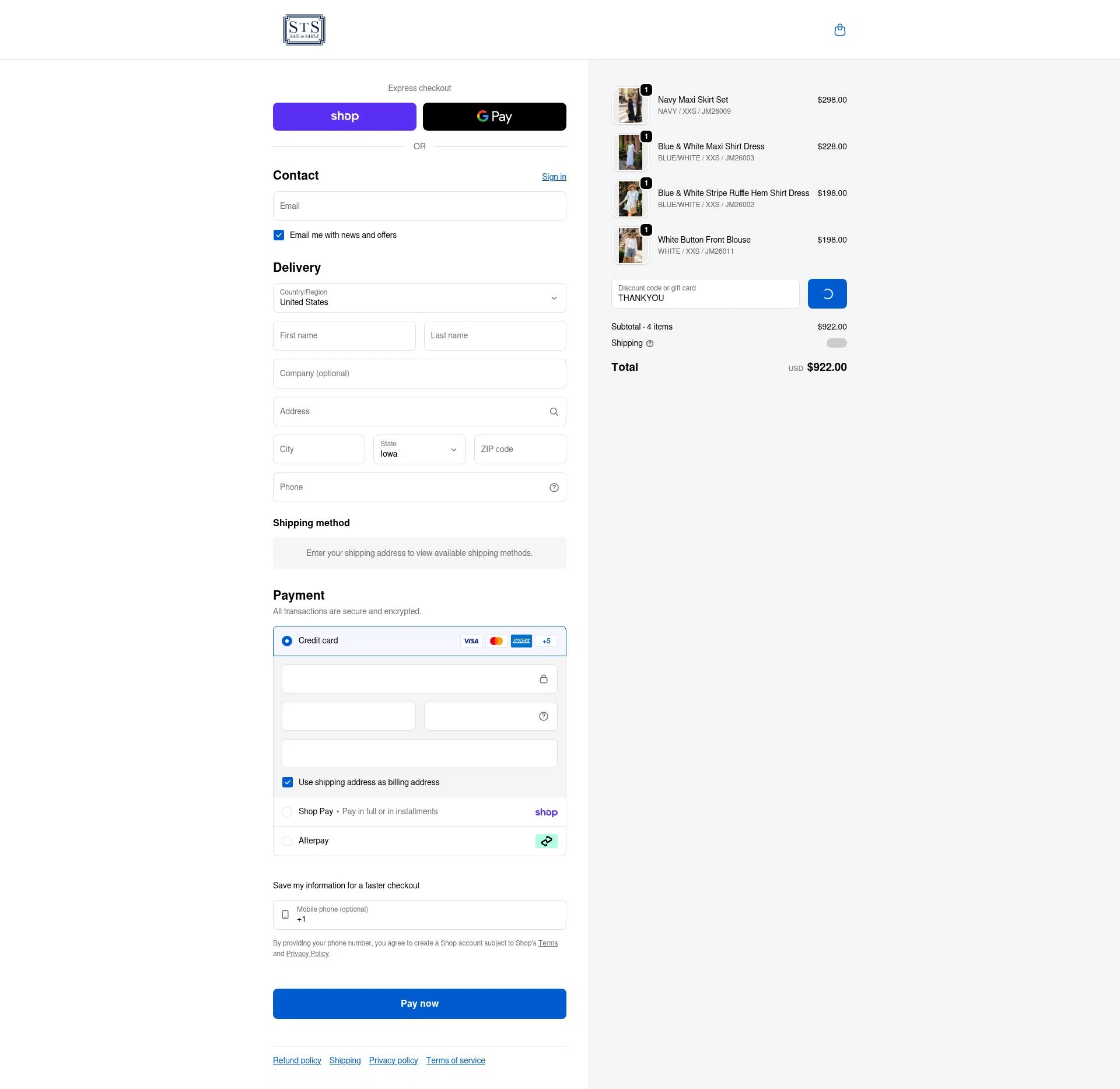
Task: Click the help icon beside the Phone field
Action: (x=554, y=487)
